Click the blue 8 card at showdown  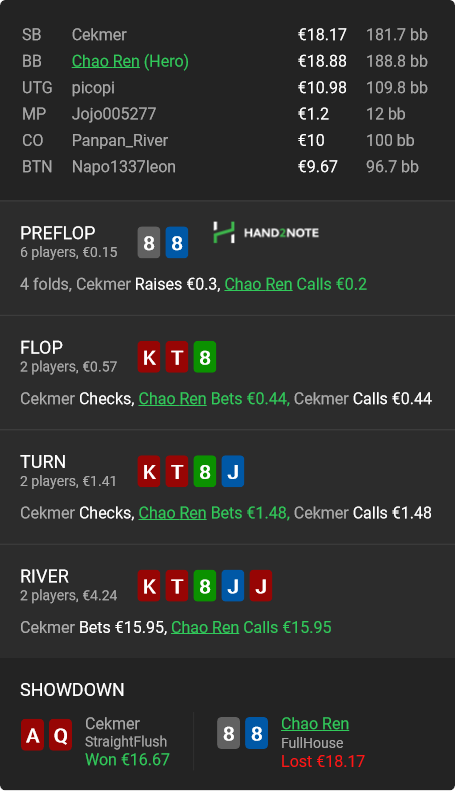click(256, 733)
